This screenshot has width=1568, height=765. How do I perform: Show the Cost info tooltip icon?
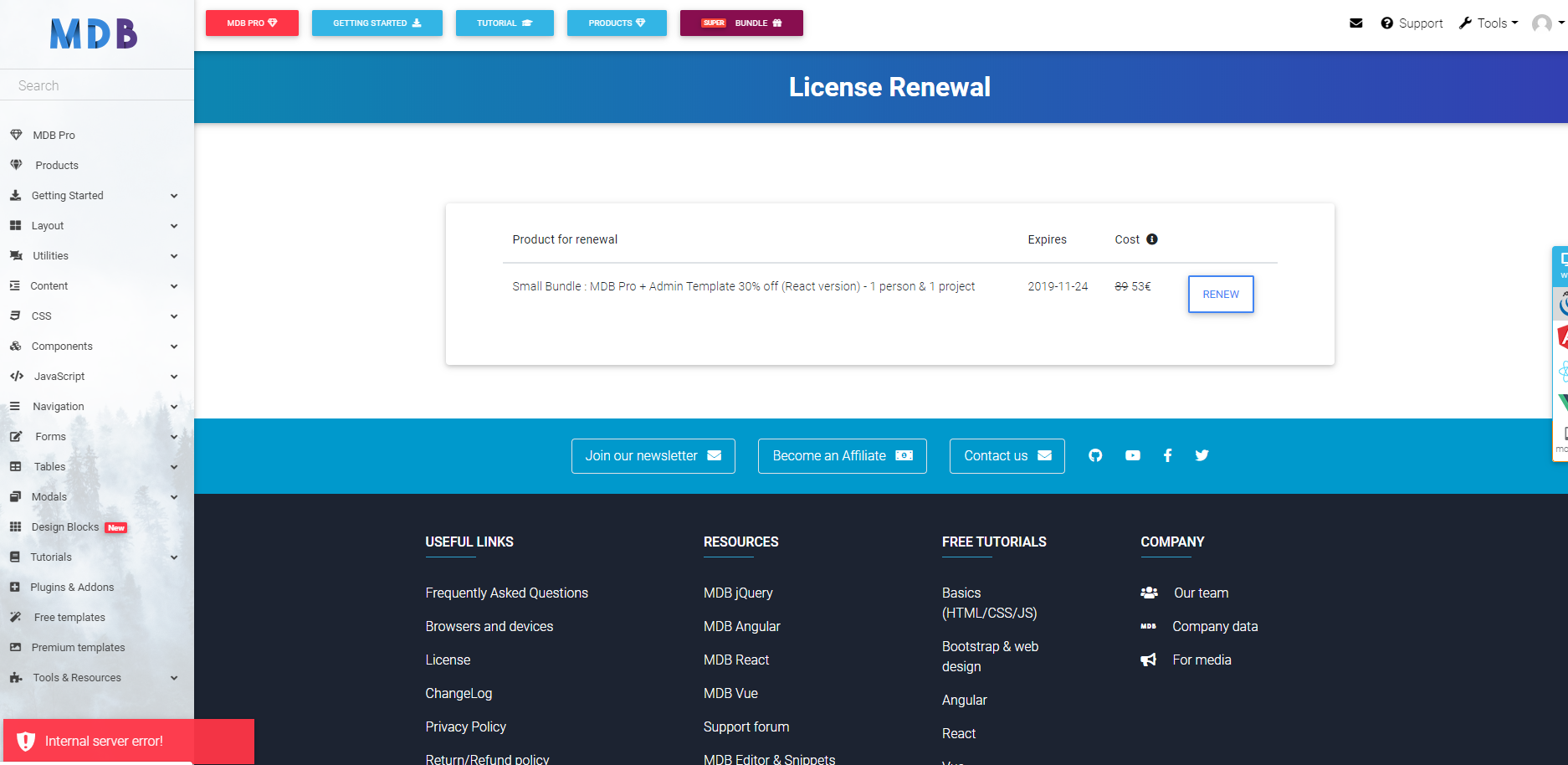click(x=1152, y=239)
